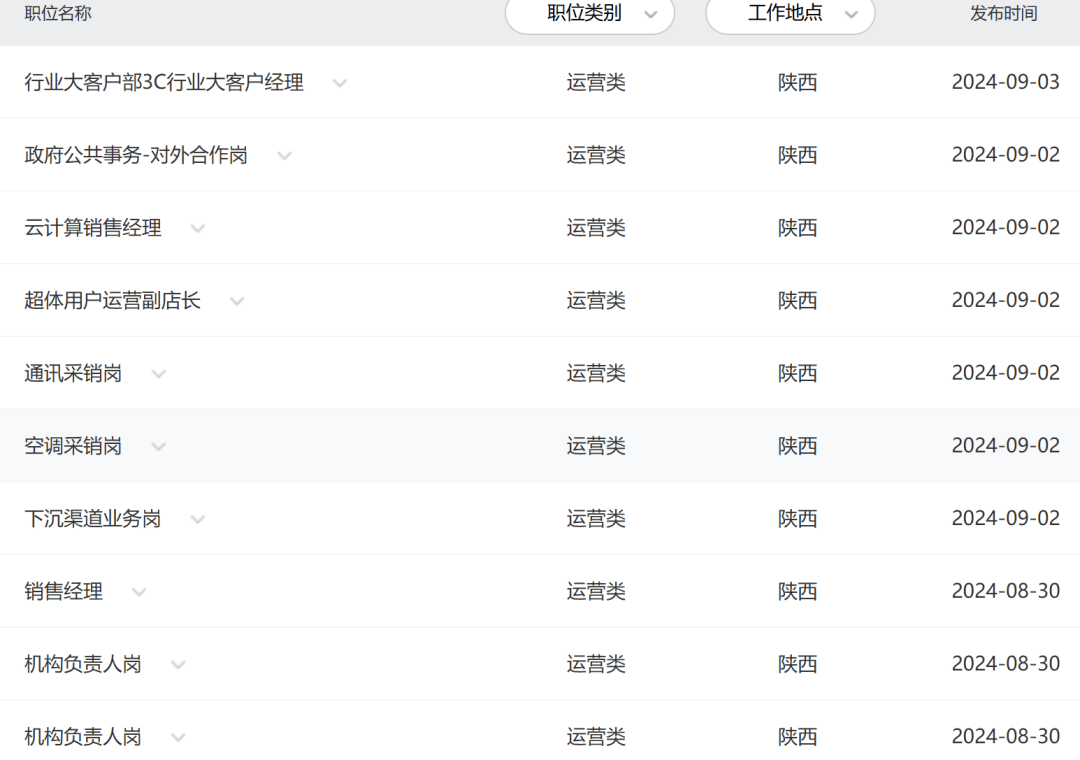The height and width of the screenshot is (760, 1080).
Task: Click the date 2024-09-03
Action: click(1005, 83)
